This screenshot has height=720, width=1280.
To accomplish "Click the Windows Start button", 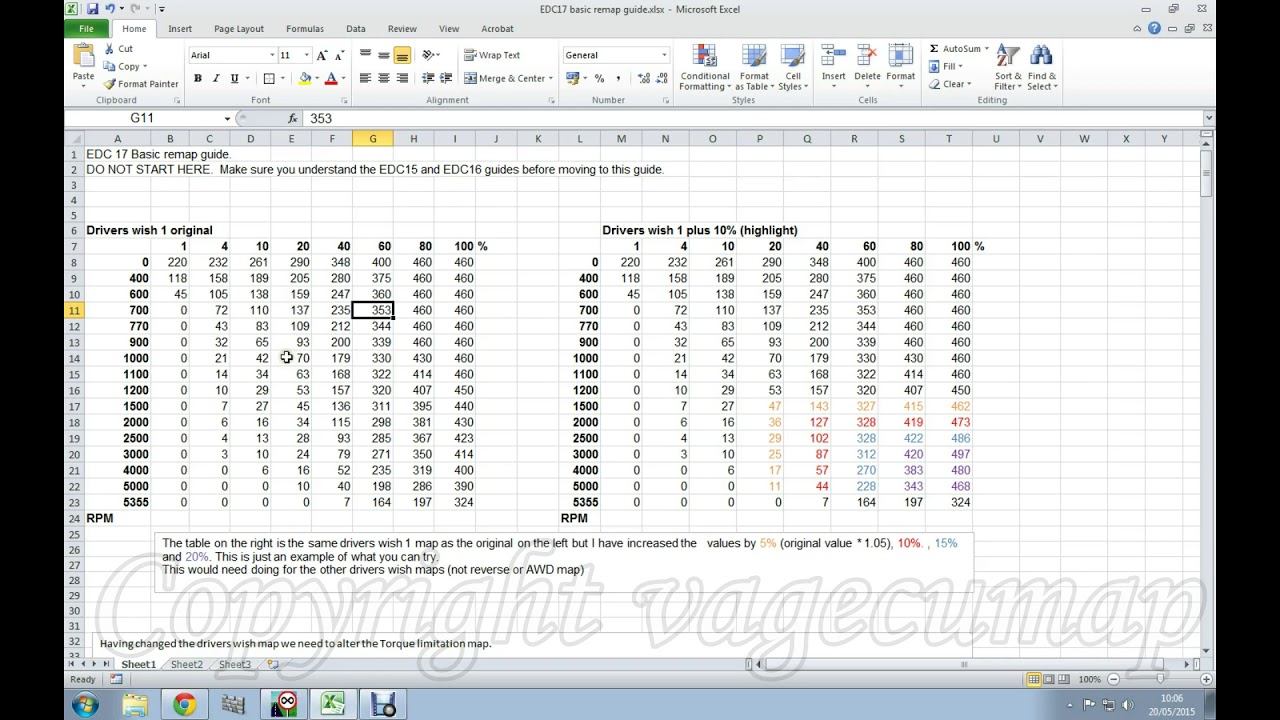I will (x=85, y=705).
